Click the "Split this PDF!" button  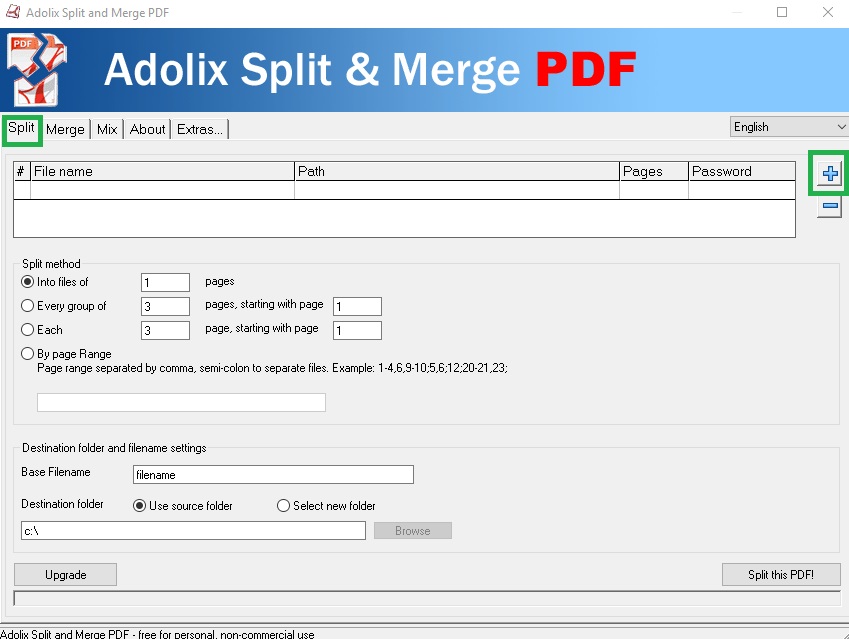(781, 574)
